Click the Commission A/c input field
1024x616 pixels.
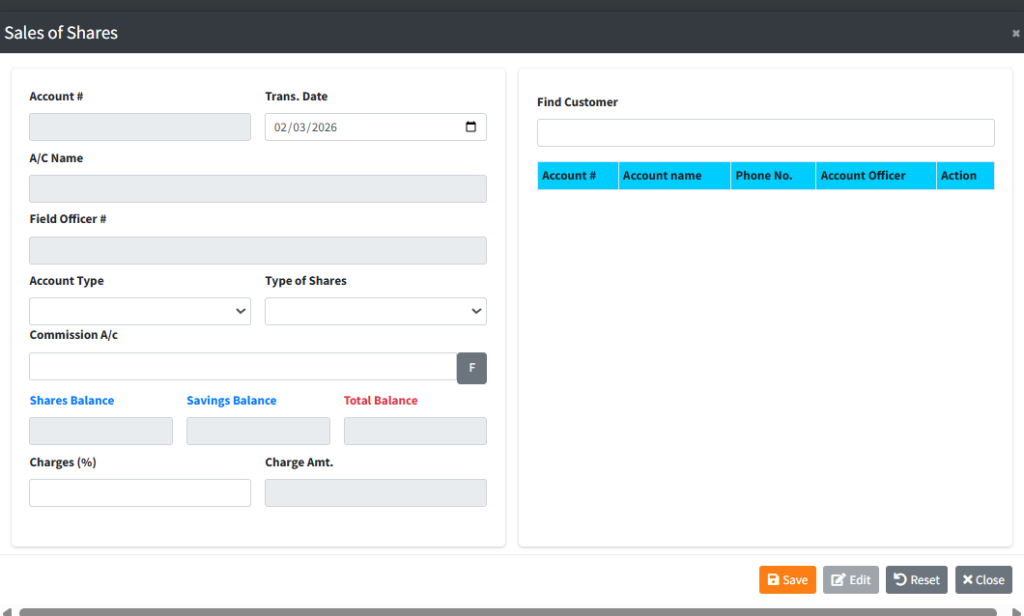tap(242, 367)
